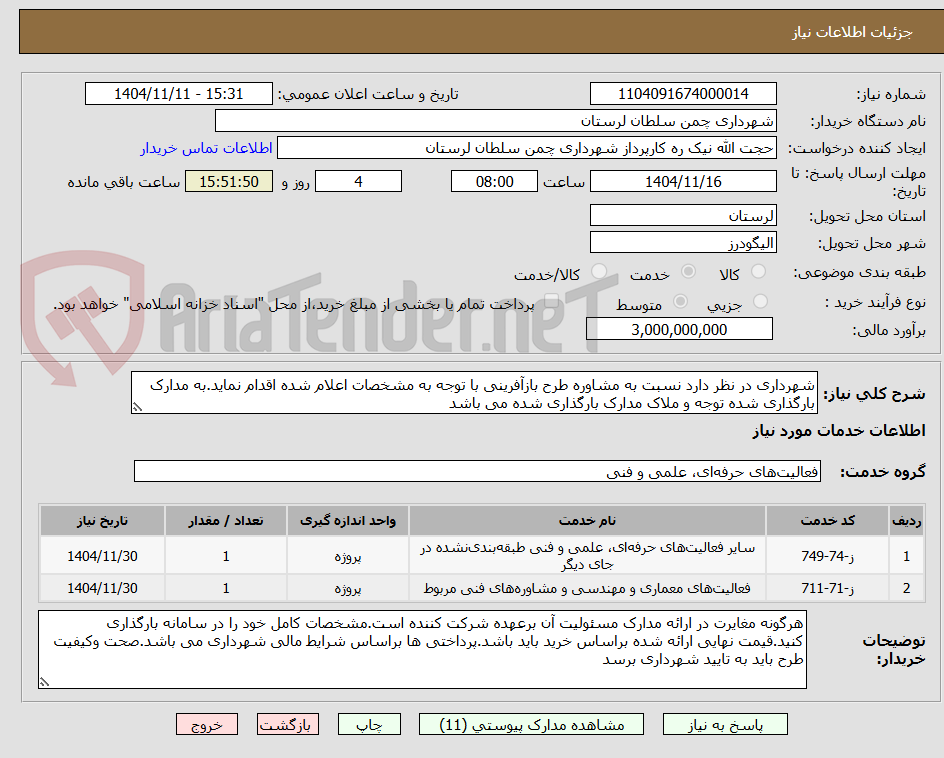The width and height of the screenshot is (944, 758).
Task: Click the announcement date field 1404/11/11 - 15:31
Action: click(x=179, y=94)
